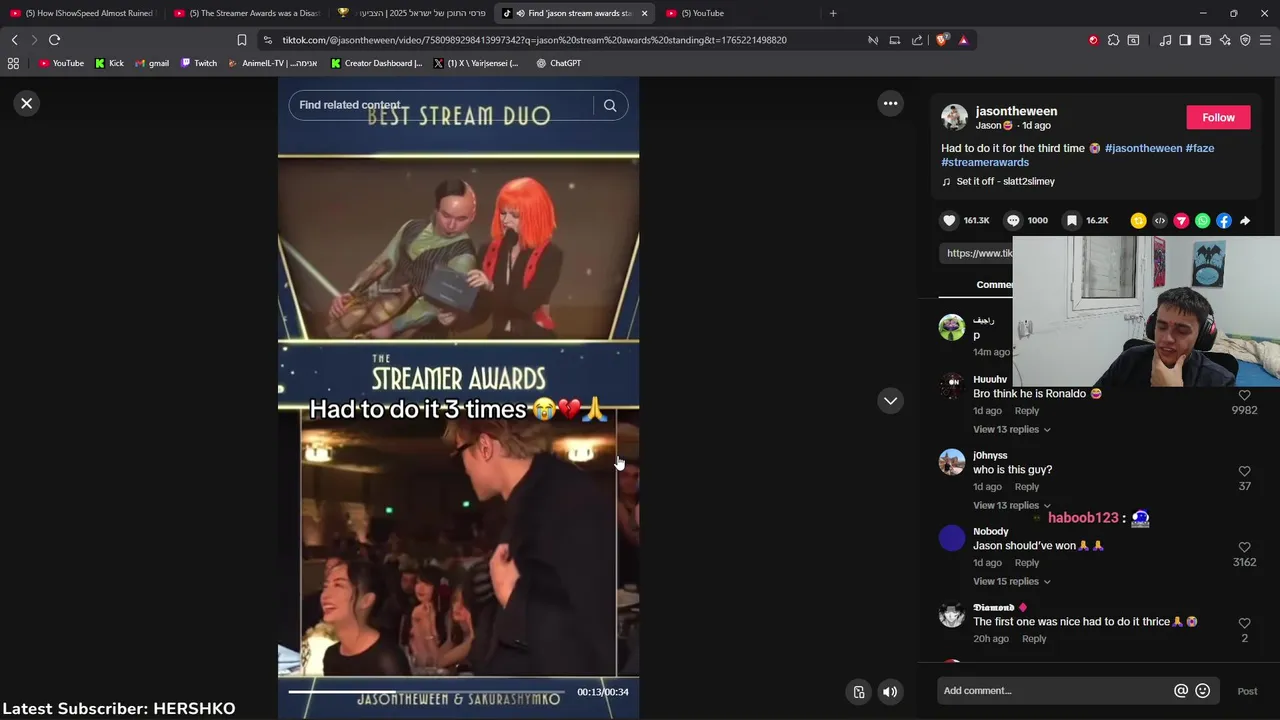Image resolution: width=1280 pixels, height=720 pixels.
Task: Expand 13 replies under Huuuhv's comment
Action: point(1012,430)
